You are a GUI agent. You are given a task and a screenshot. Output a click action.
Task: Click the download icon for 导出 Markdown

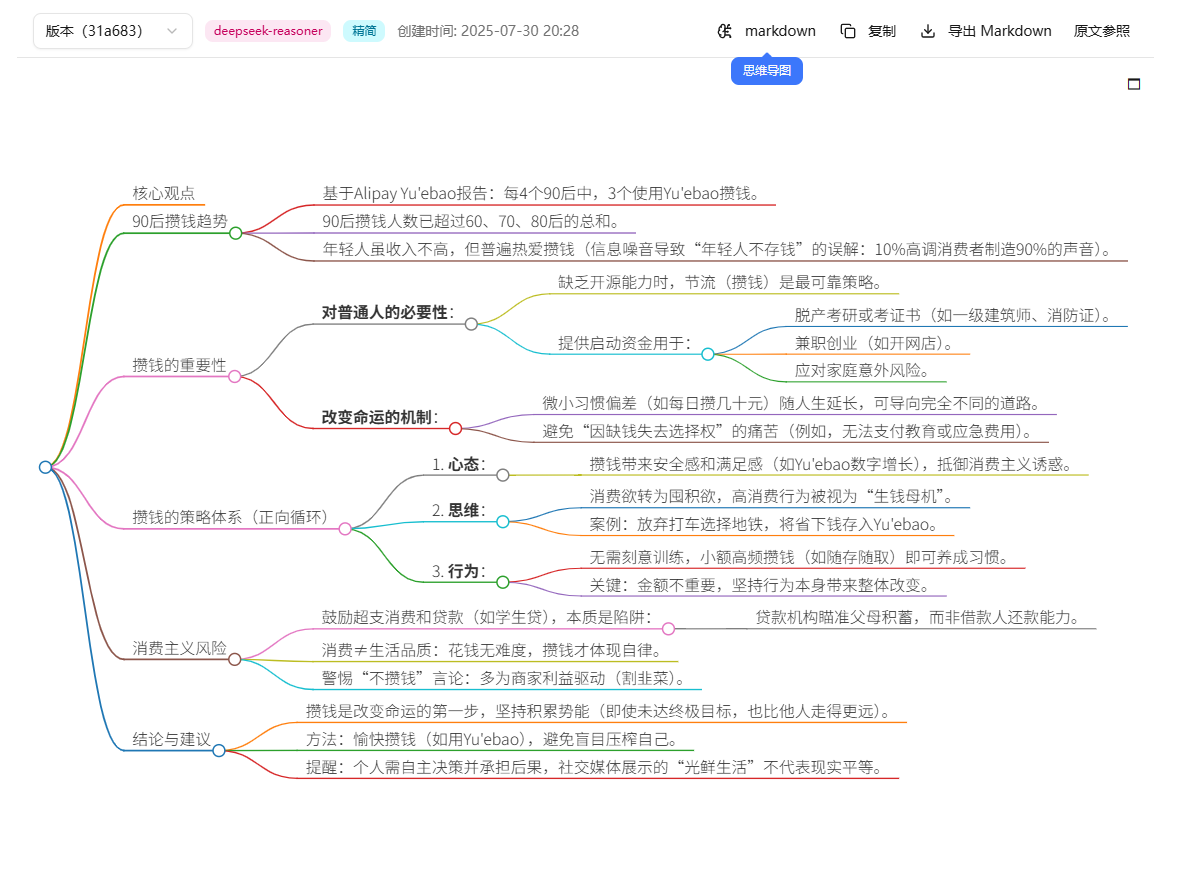(928, 31)
